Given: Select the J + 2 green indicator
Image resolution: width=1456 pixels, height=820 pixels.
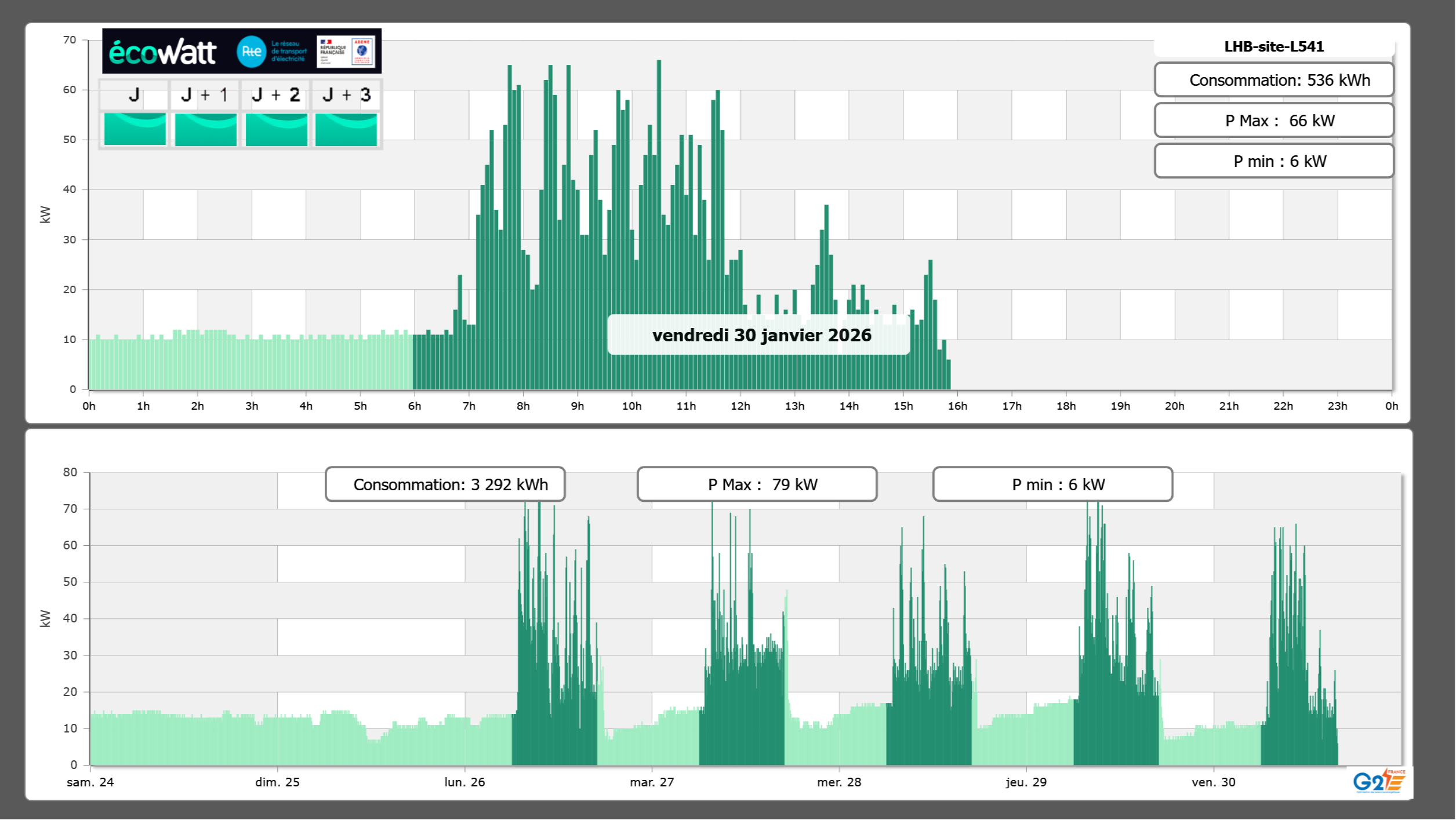Looking at the screenshot, I should [x=276, y=129].
